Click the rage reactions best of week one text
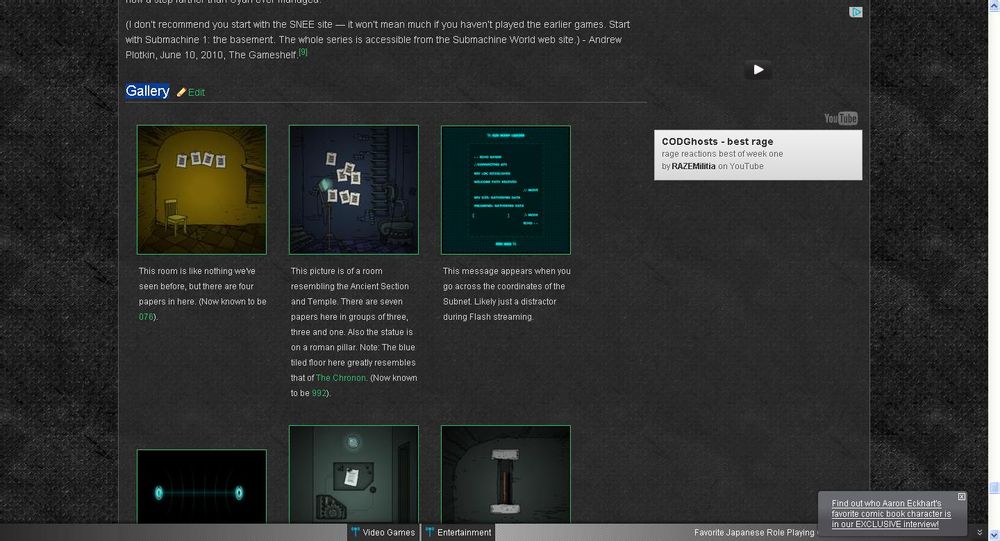 tap(722, 154)
